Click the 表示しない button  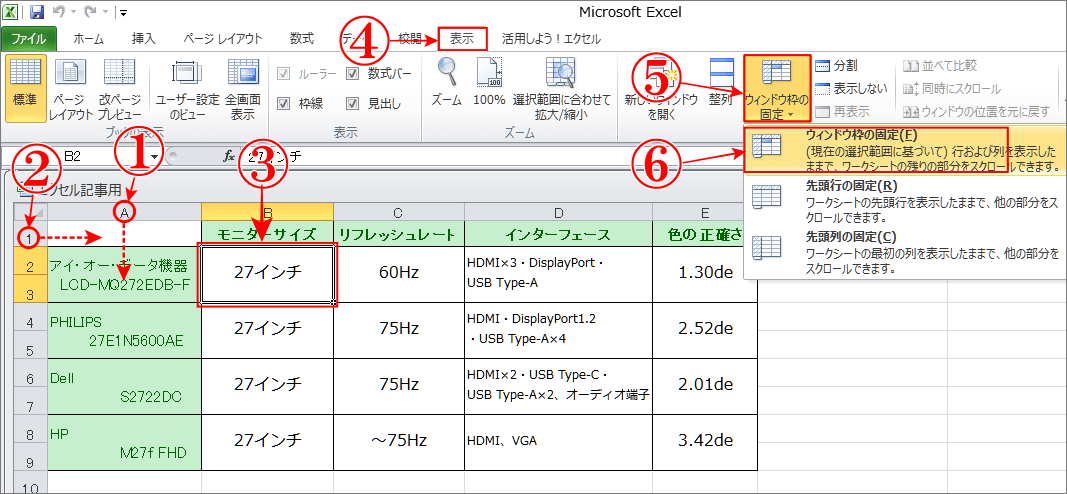tap(851, 88)
